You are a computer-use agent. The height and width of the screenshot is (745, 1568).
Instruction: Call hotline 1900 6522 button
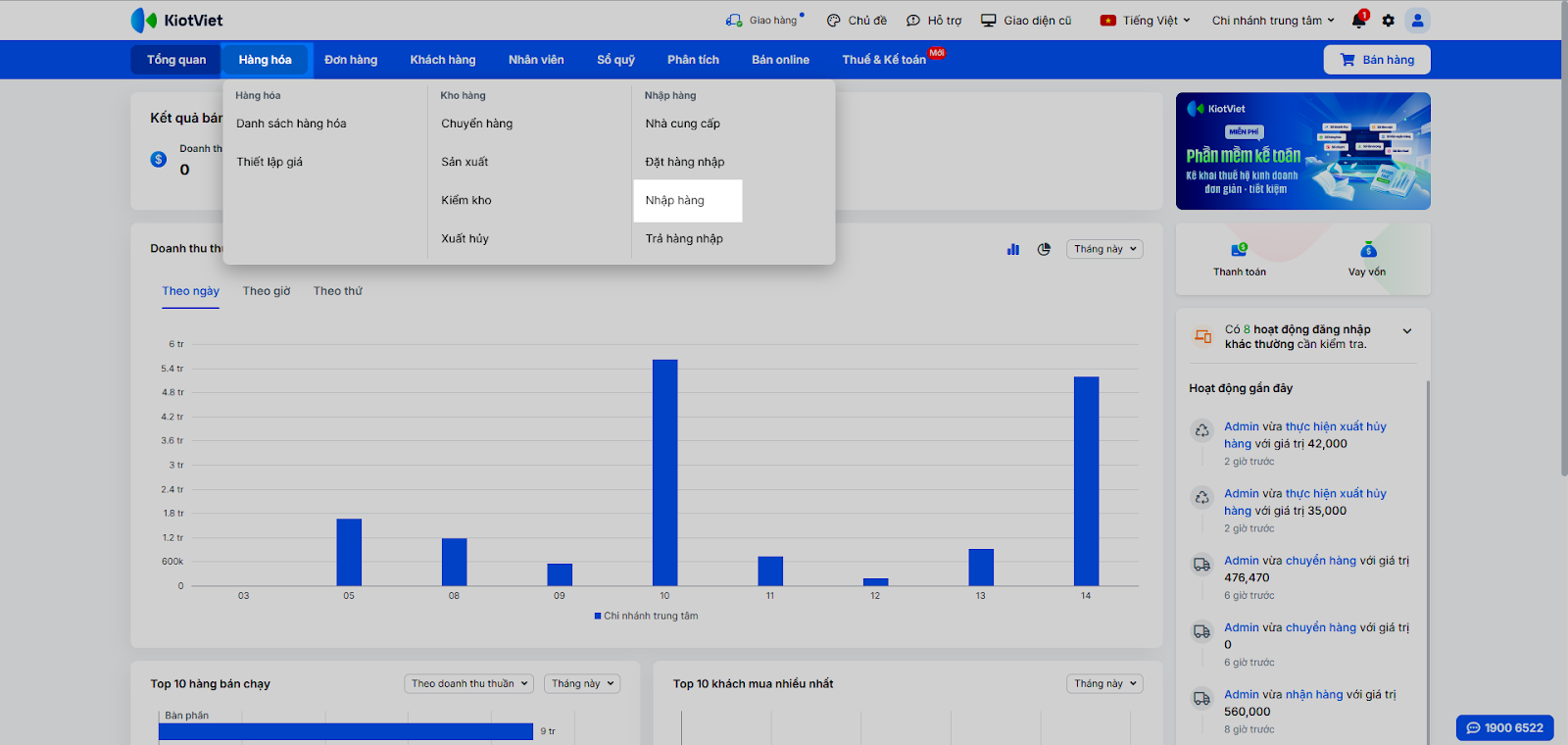point(1505,727)
